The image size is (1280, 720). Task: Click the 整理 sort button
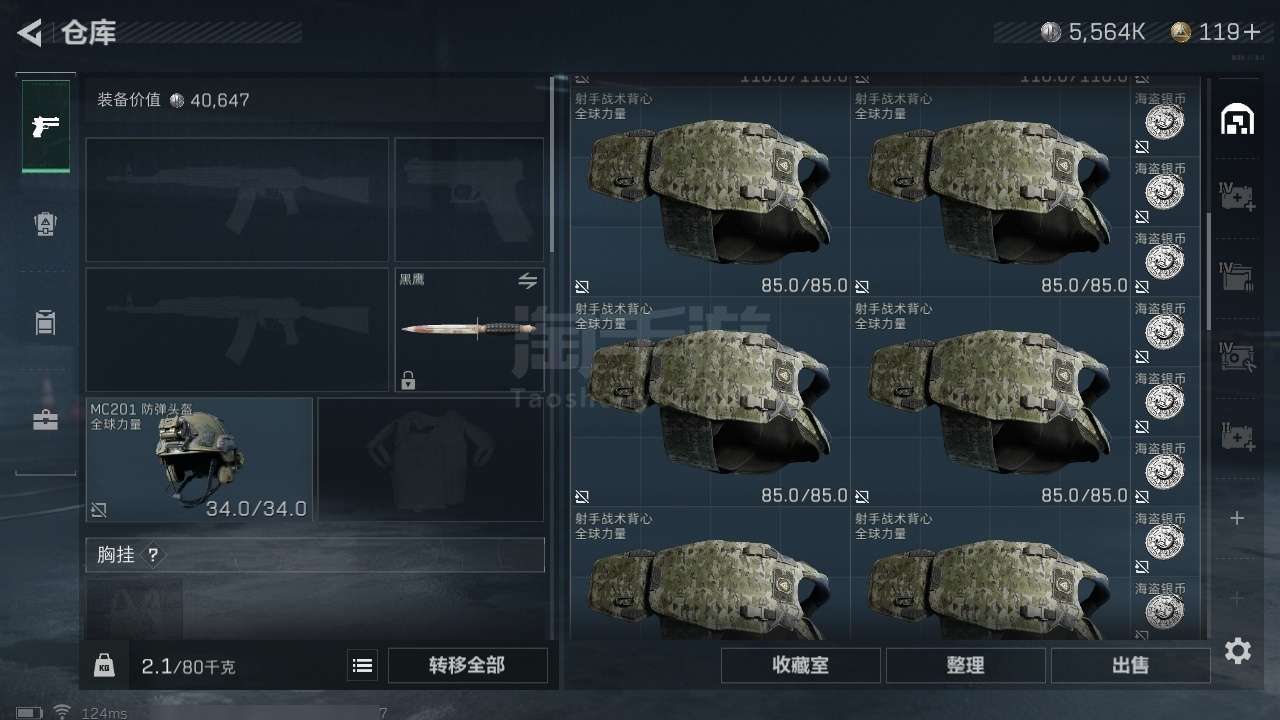point(965,665)
